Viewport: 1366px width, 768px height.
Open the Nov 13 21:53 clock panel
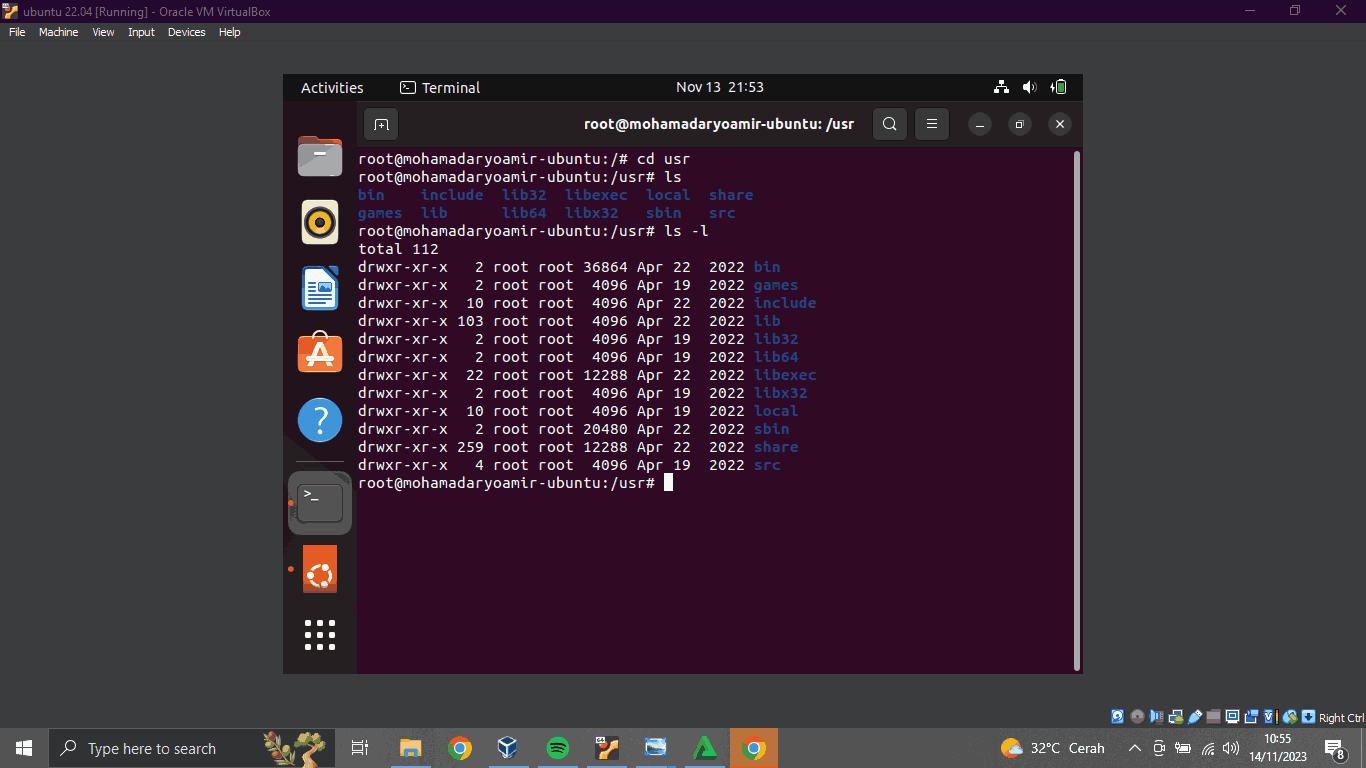[x=720, y=87]
